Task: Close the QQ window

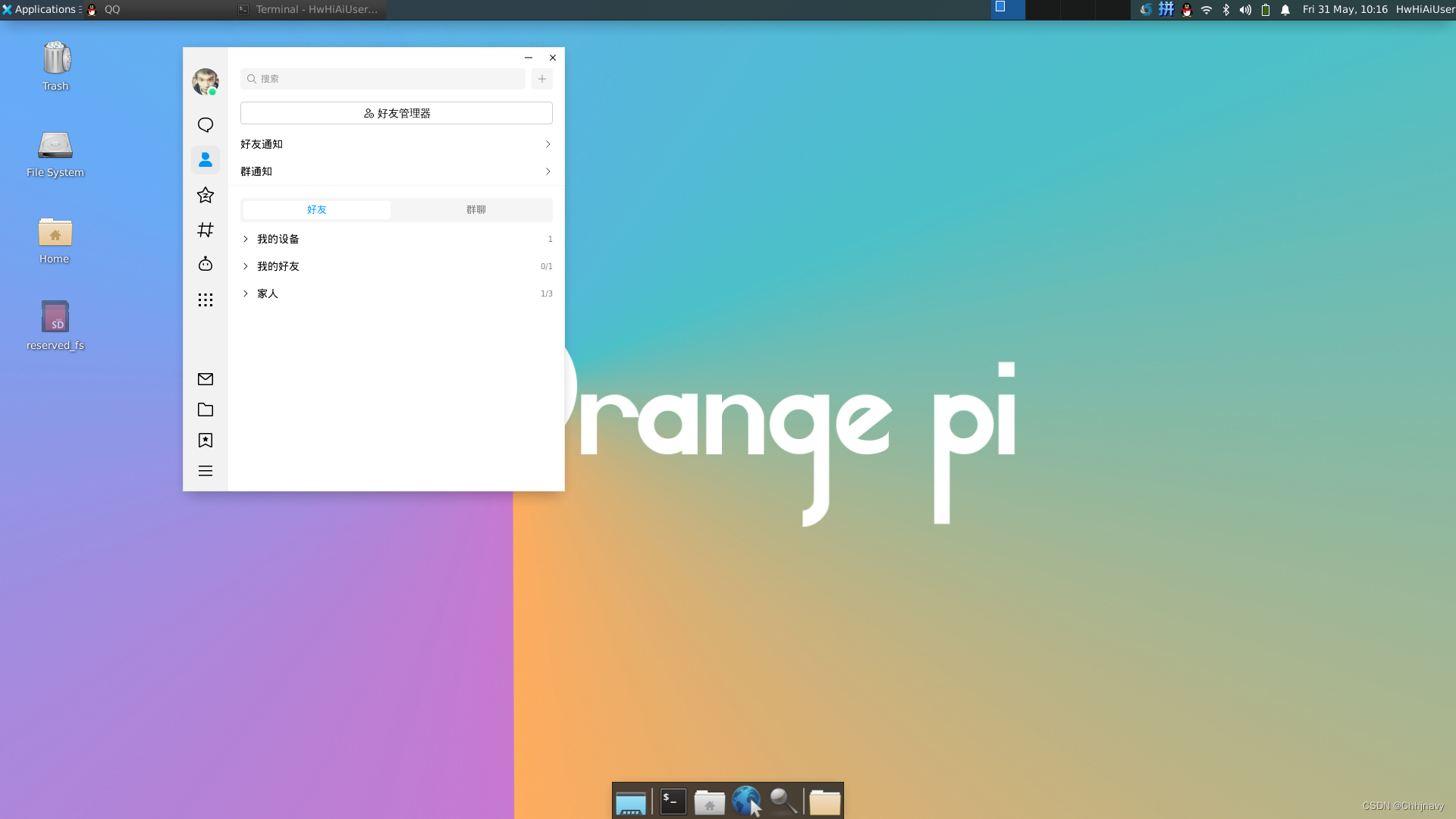Action: [x=553, y=58]
